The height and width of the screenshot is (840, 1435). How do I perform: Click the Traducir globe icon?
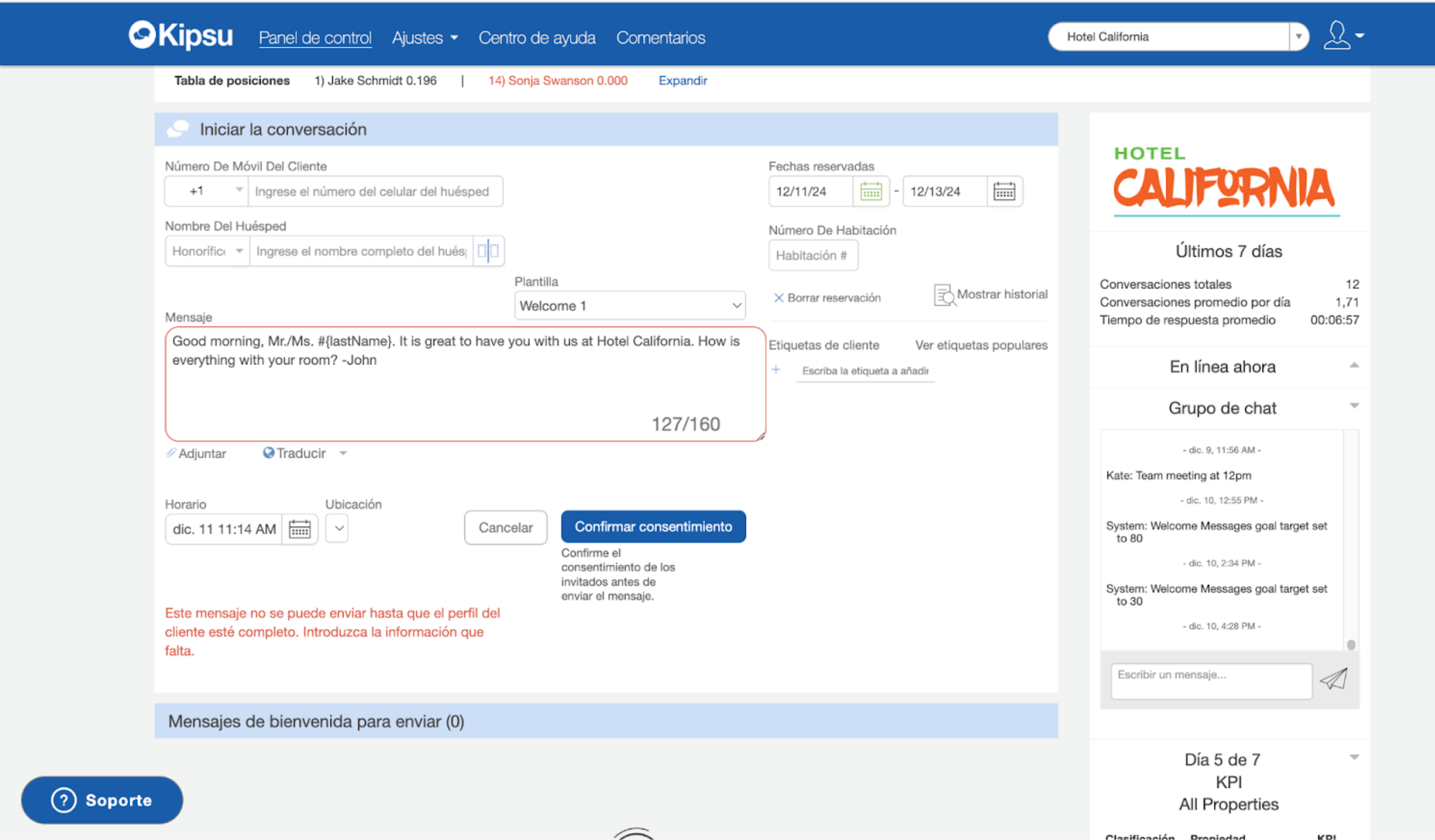point(269,453)
